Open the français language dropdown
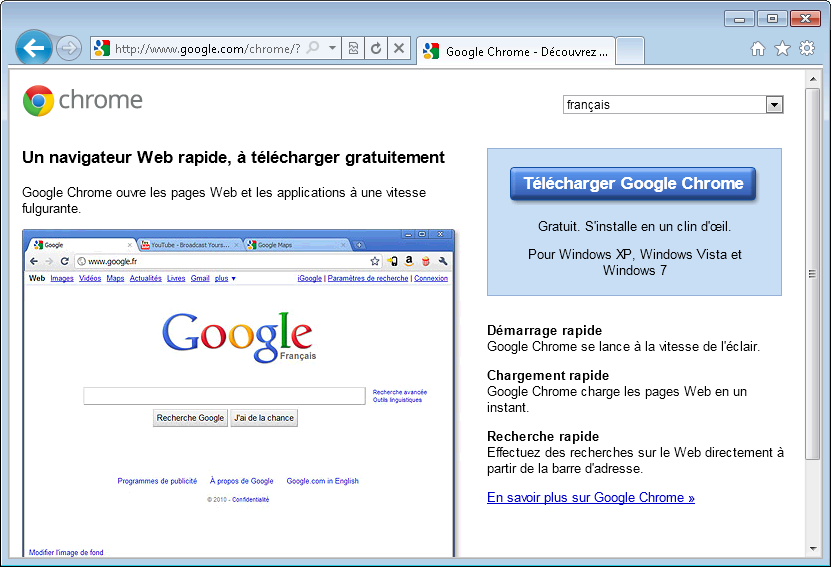 [x=673, y=104]
